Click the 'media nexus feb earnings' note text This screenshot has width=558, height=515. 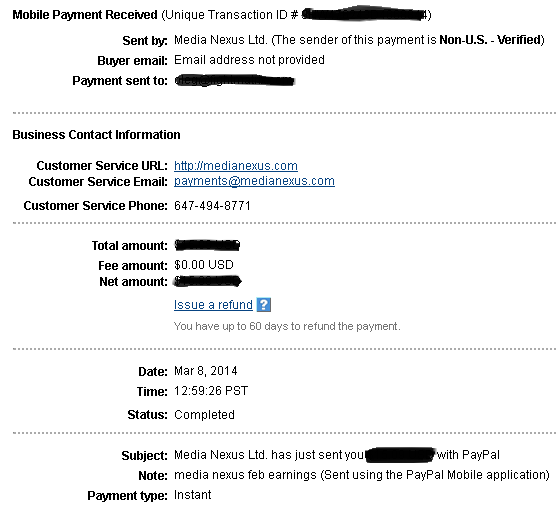point(245,475)
